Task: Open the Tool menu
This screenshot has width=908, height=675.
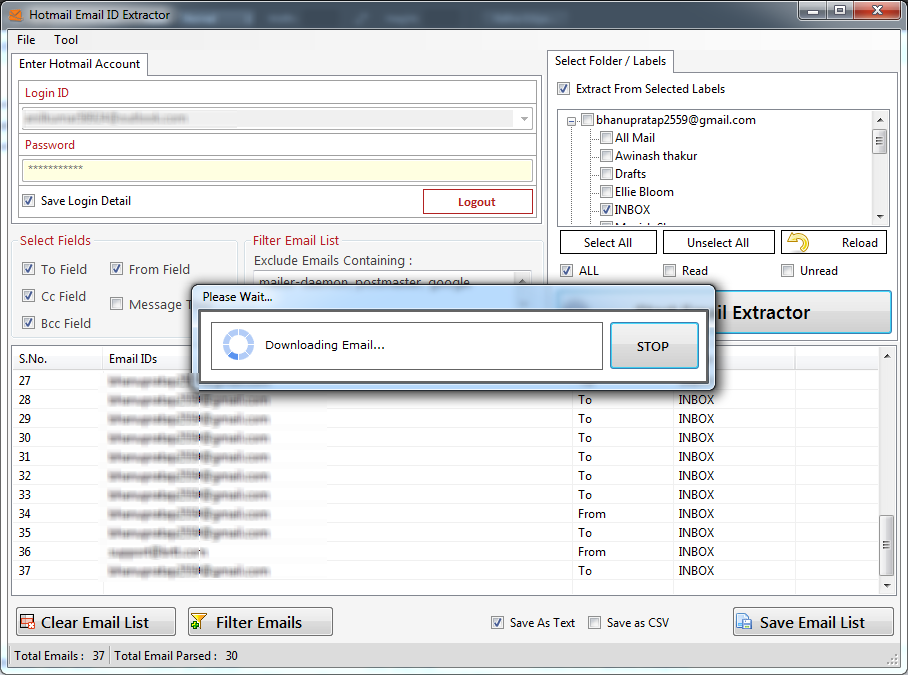Action: click(66, 40)
